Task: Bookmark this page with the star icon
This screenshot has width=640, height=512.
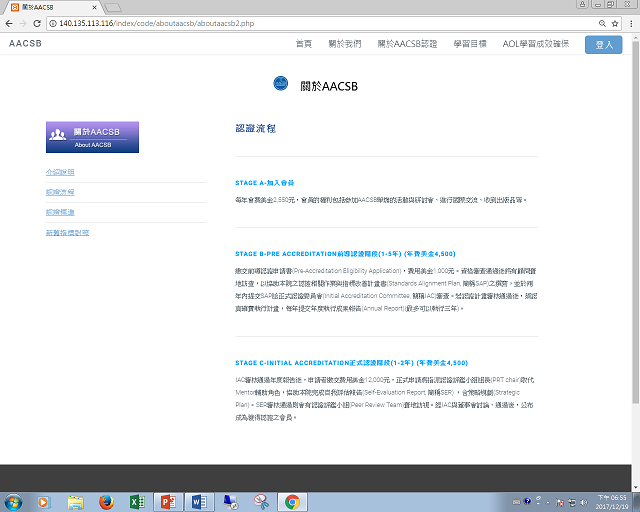Action: pos(615,23)
